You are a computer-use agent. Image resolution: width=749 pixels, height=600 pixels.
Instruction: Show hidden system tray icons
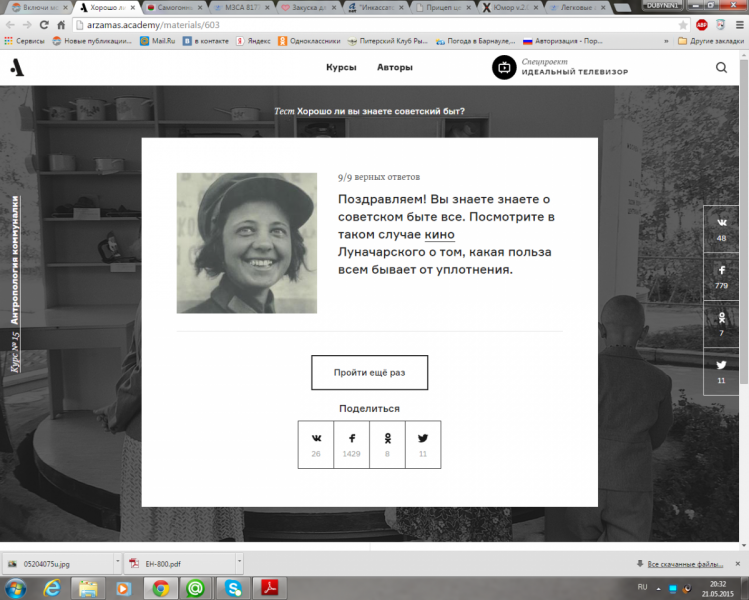tap(658, 589)
